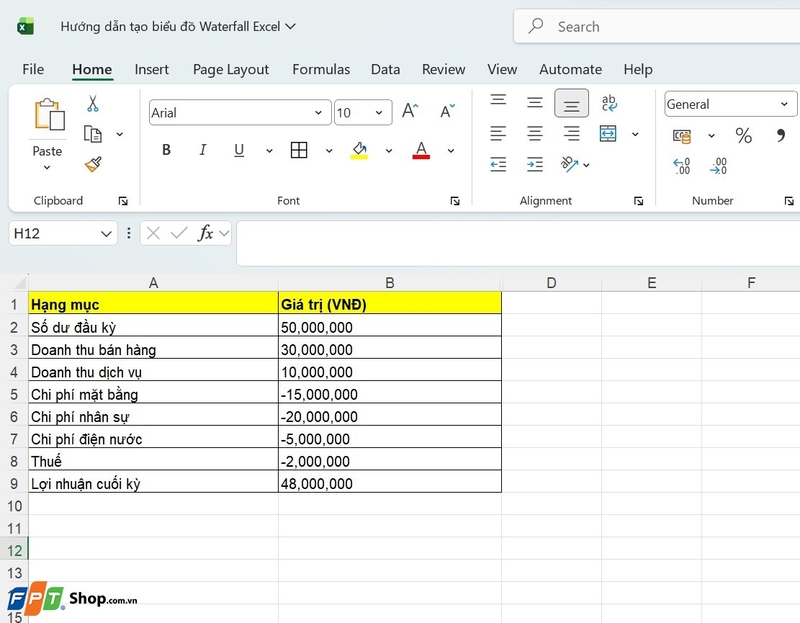Viewport: 800px width, 623px height.
Task: Open the Help tab
Action: tap(638, 69)
